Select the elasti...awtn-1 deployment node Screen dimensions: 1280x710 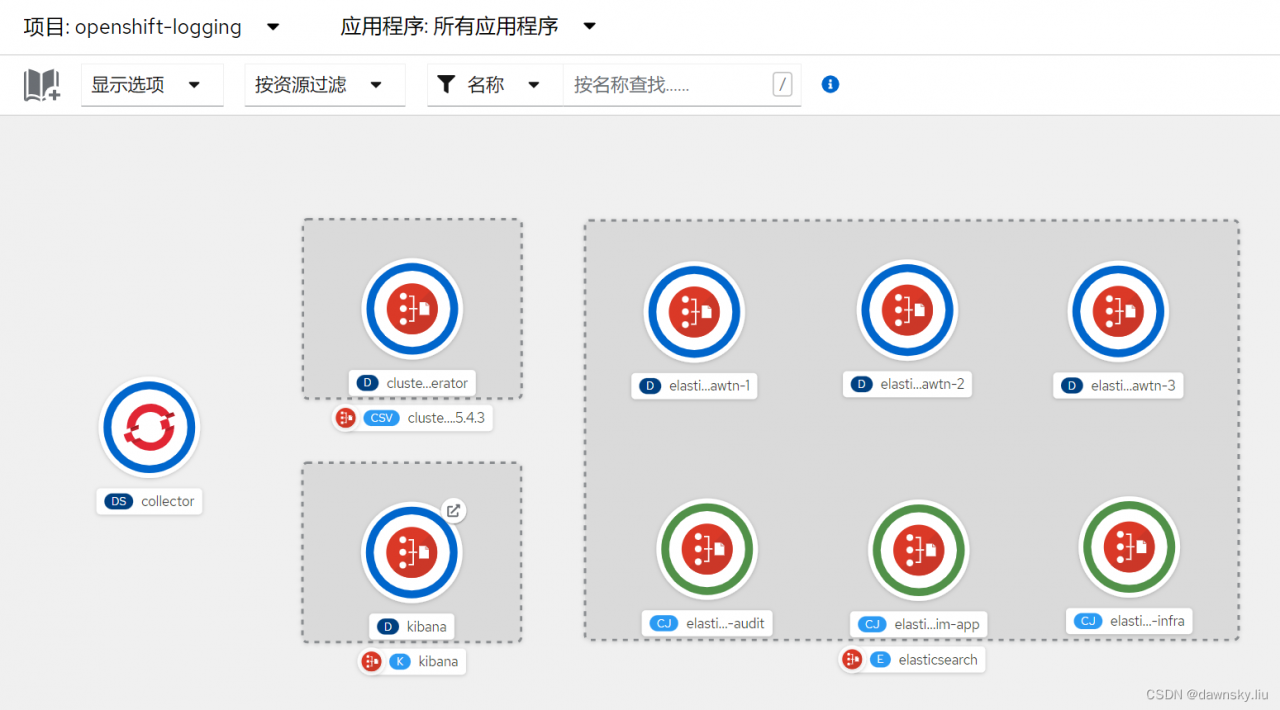click(694, 311)
